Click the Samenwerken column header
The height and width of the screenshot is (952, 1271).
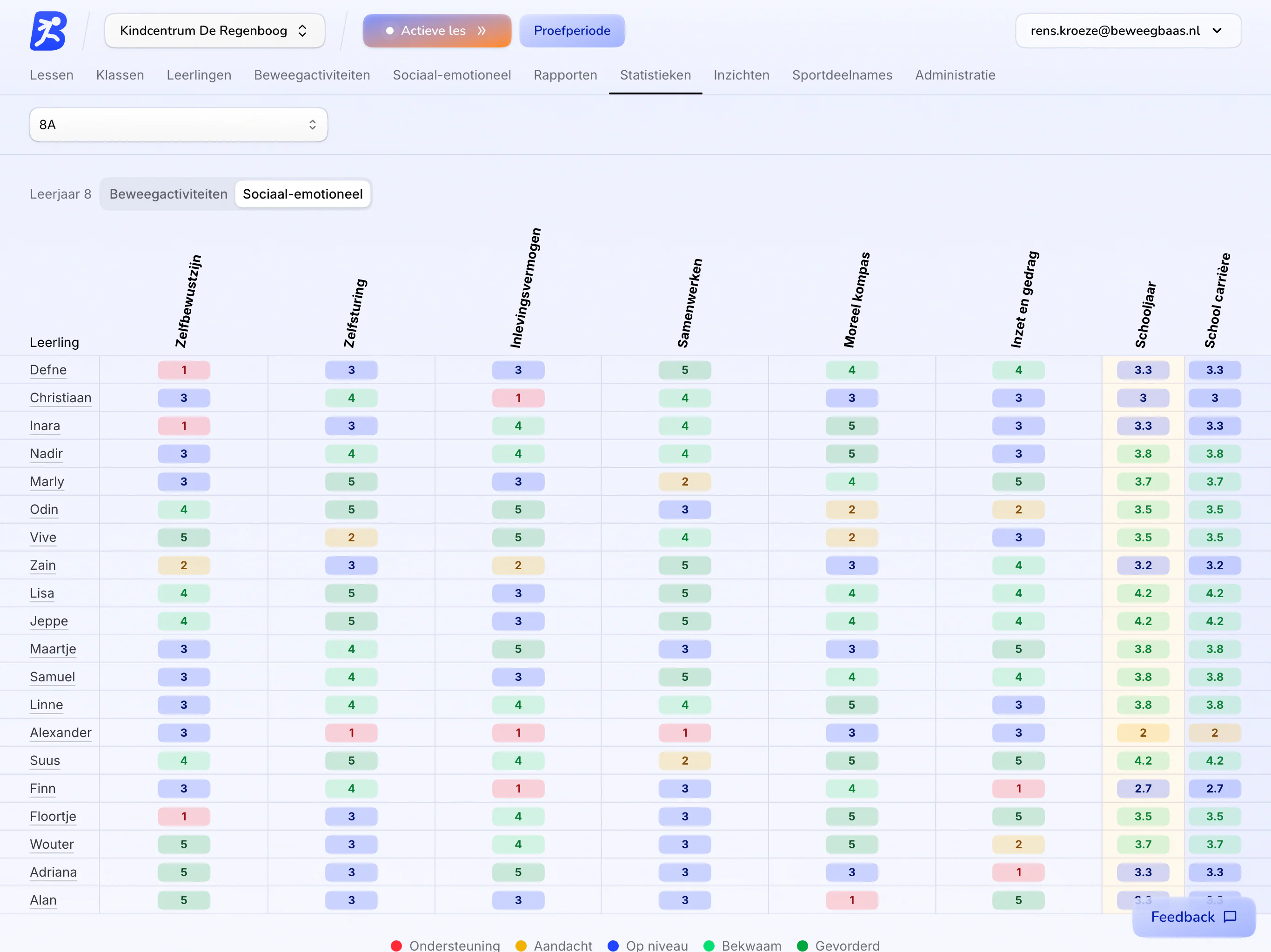(x=689, y=303)
